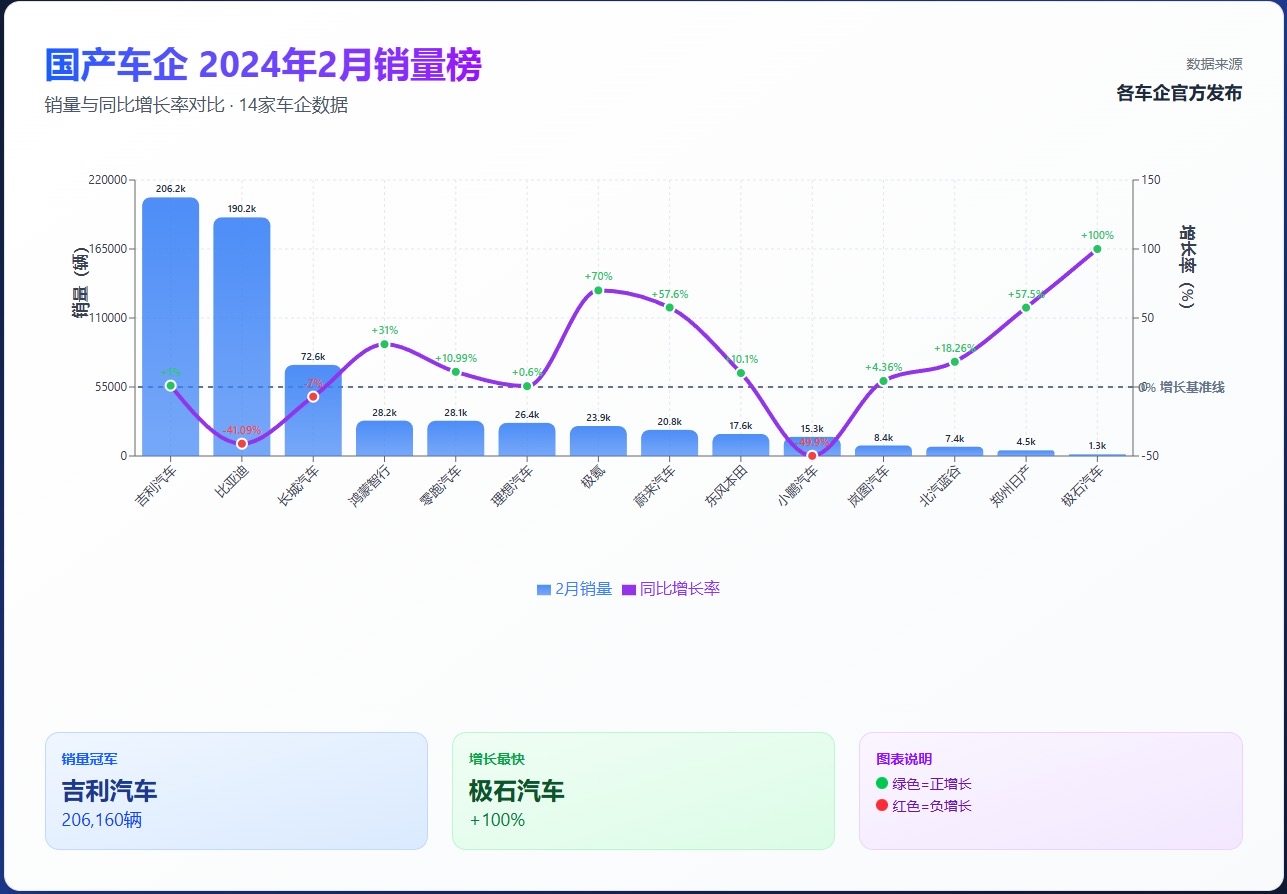Open the 销量冠军 吉利汽车 card
Screen dimensions: 1287x894
pyautogui.click(x=236, y=791)
